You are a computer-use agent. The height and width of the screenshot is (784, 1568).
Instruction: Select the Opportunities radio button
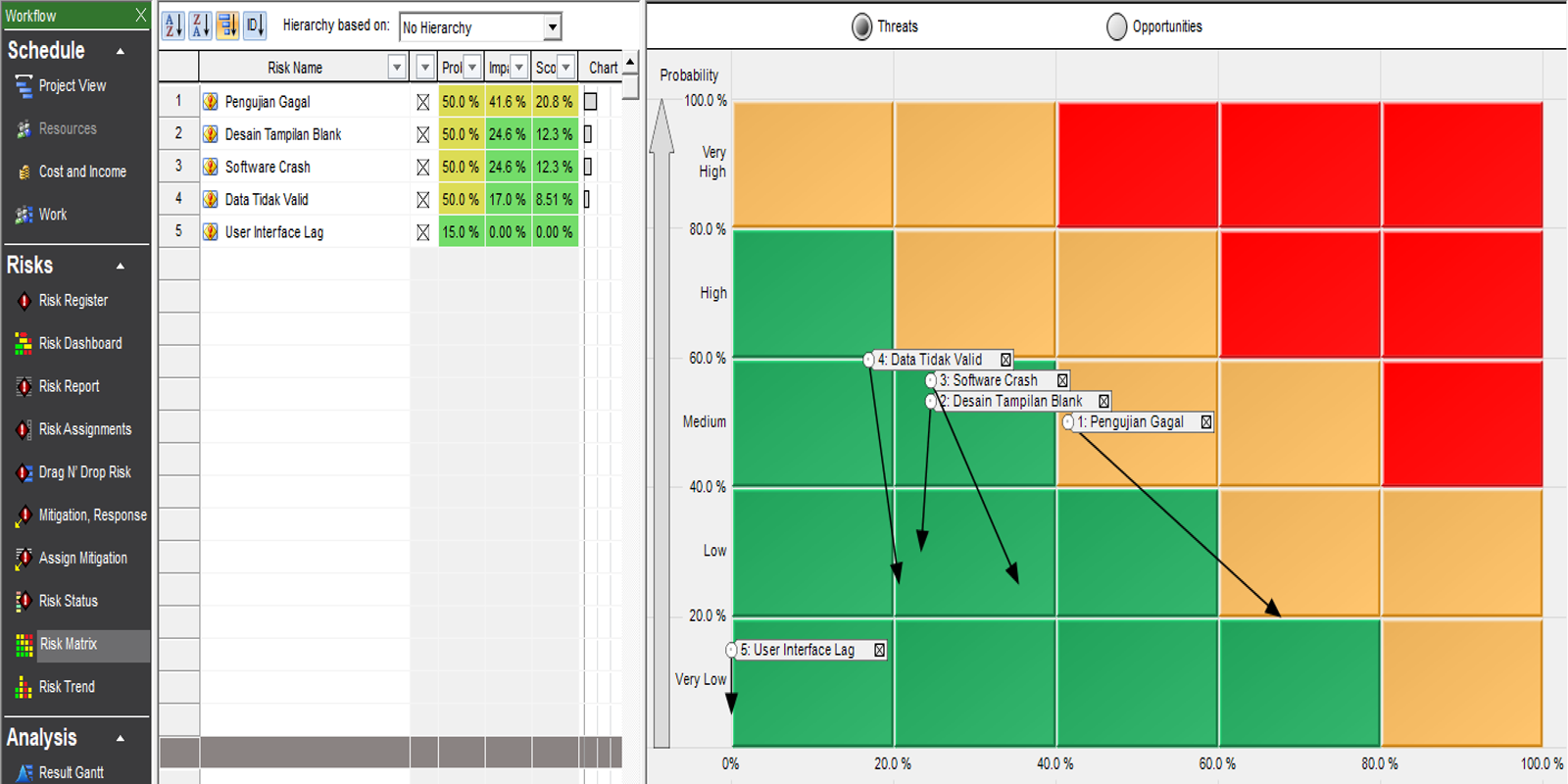[1116, 27]
